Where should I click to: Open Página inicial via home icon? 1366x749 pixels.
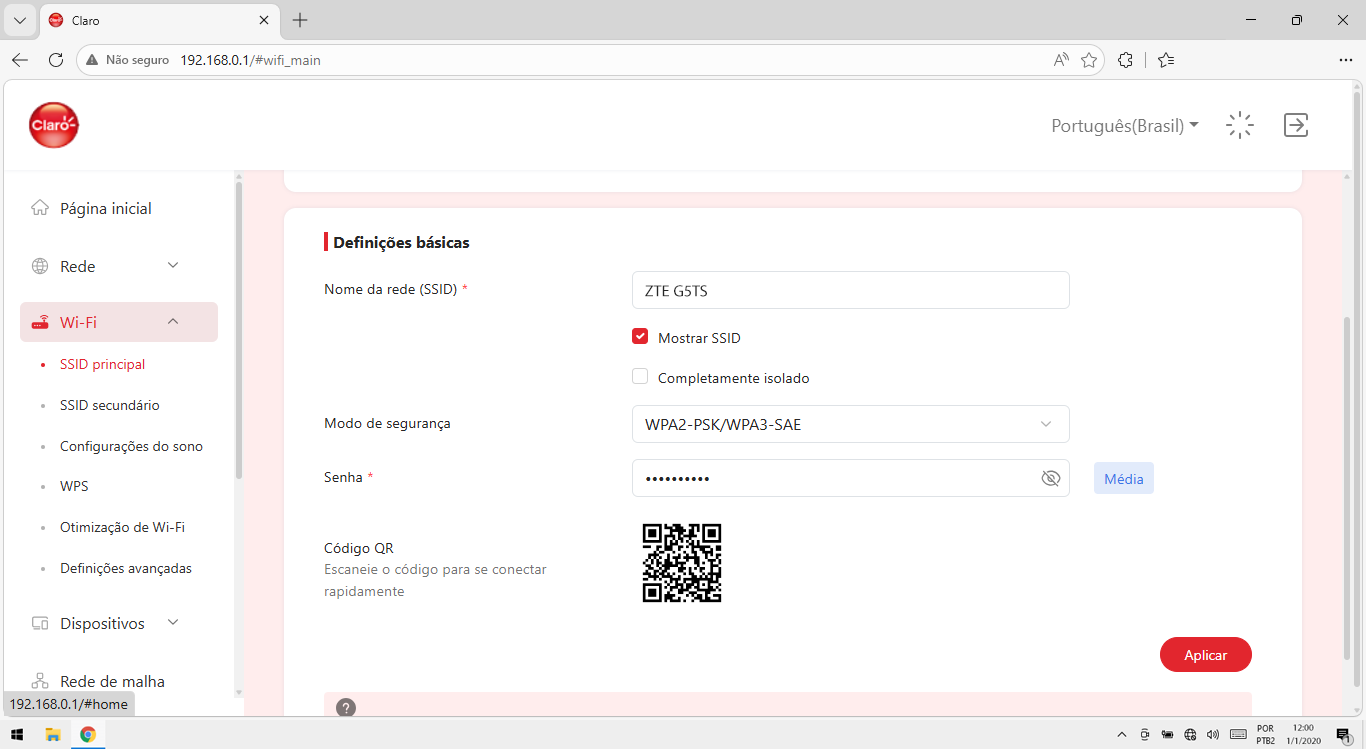coord(40,208)
